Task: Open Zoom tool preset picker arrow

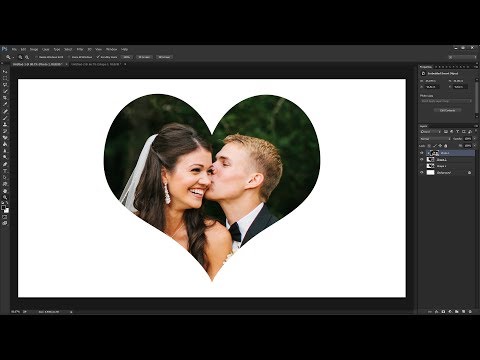Action: pyautogui.click(x=13, y=57)
